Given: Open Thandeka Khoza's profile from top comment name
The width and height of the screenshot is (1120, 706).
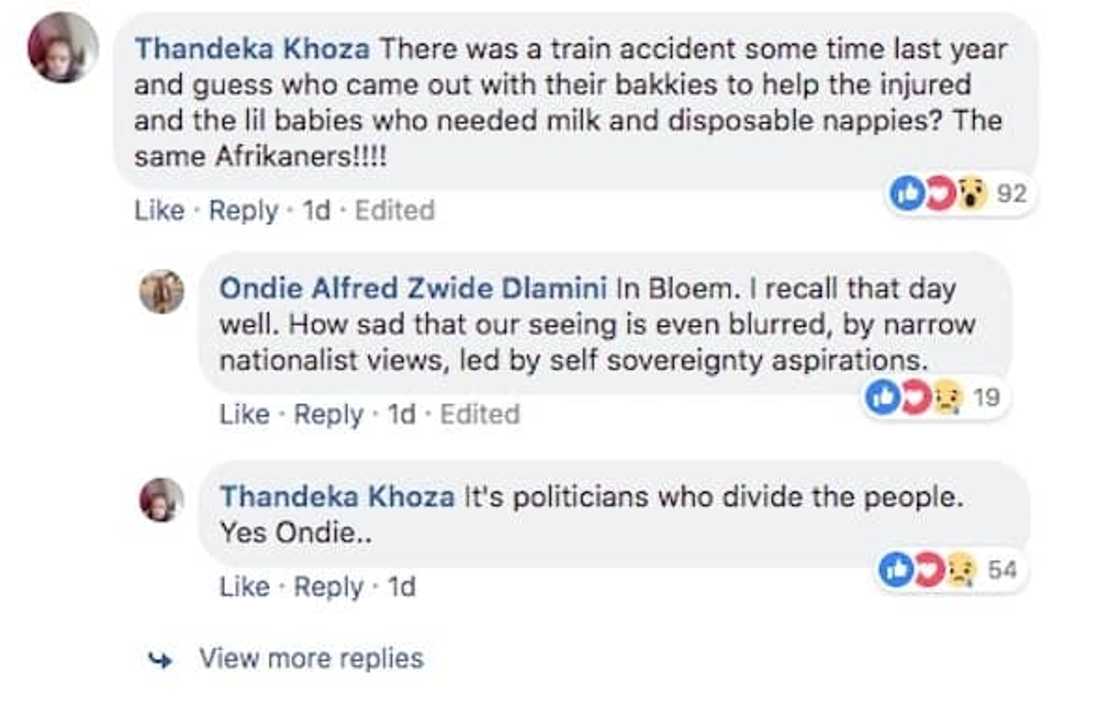Looking at the screenshot, I should pyautogui.click(x=252, y=48).
